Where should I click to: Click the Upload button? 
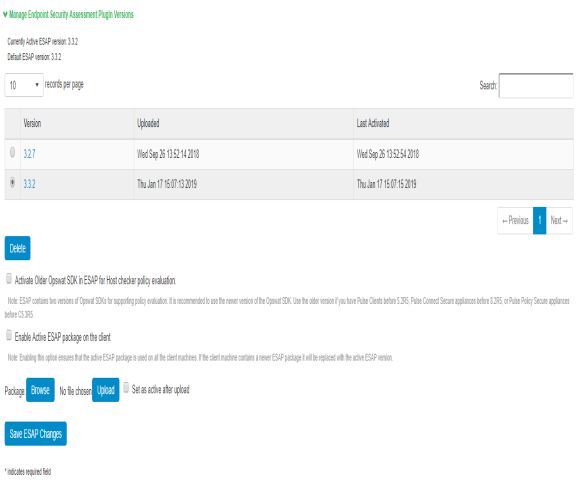(106, 390)
